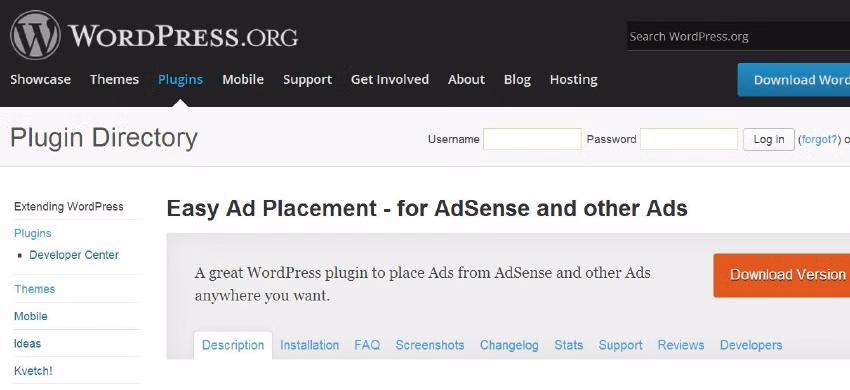Open the Hosting nav item

click(x=574, y=79)
